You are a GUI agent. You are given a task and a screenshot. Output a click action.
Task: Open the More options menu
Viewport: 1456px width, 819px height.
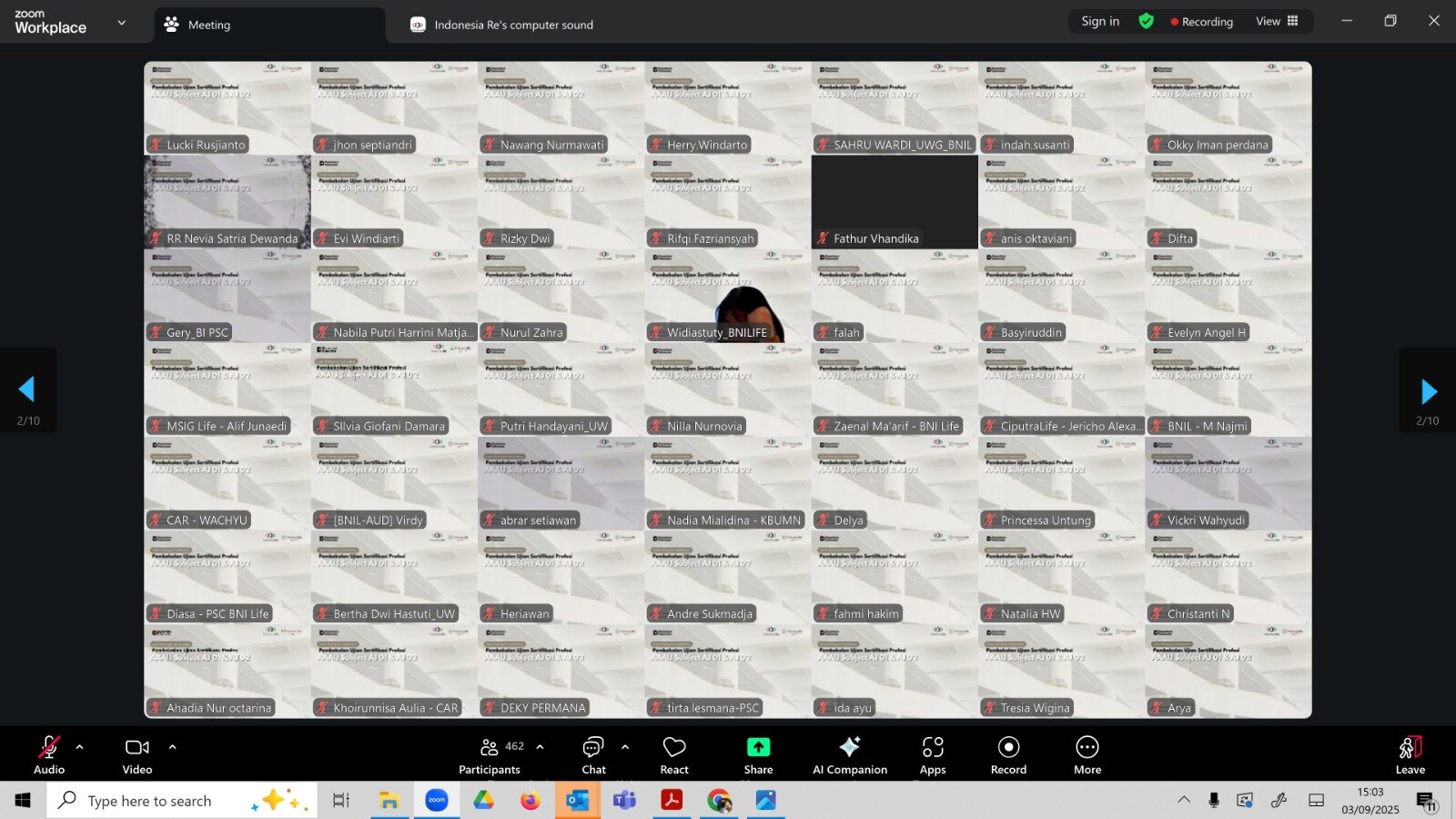[x=1087, y=748]
